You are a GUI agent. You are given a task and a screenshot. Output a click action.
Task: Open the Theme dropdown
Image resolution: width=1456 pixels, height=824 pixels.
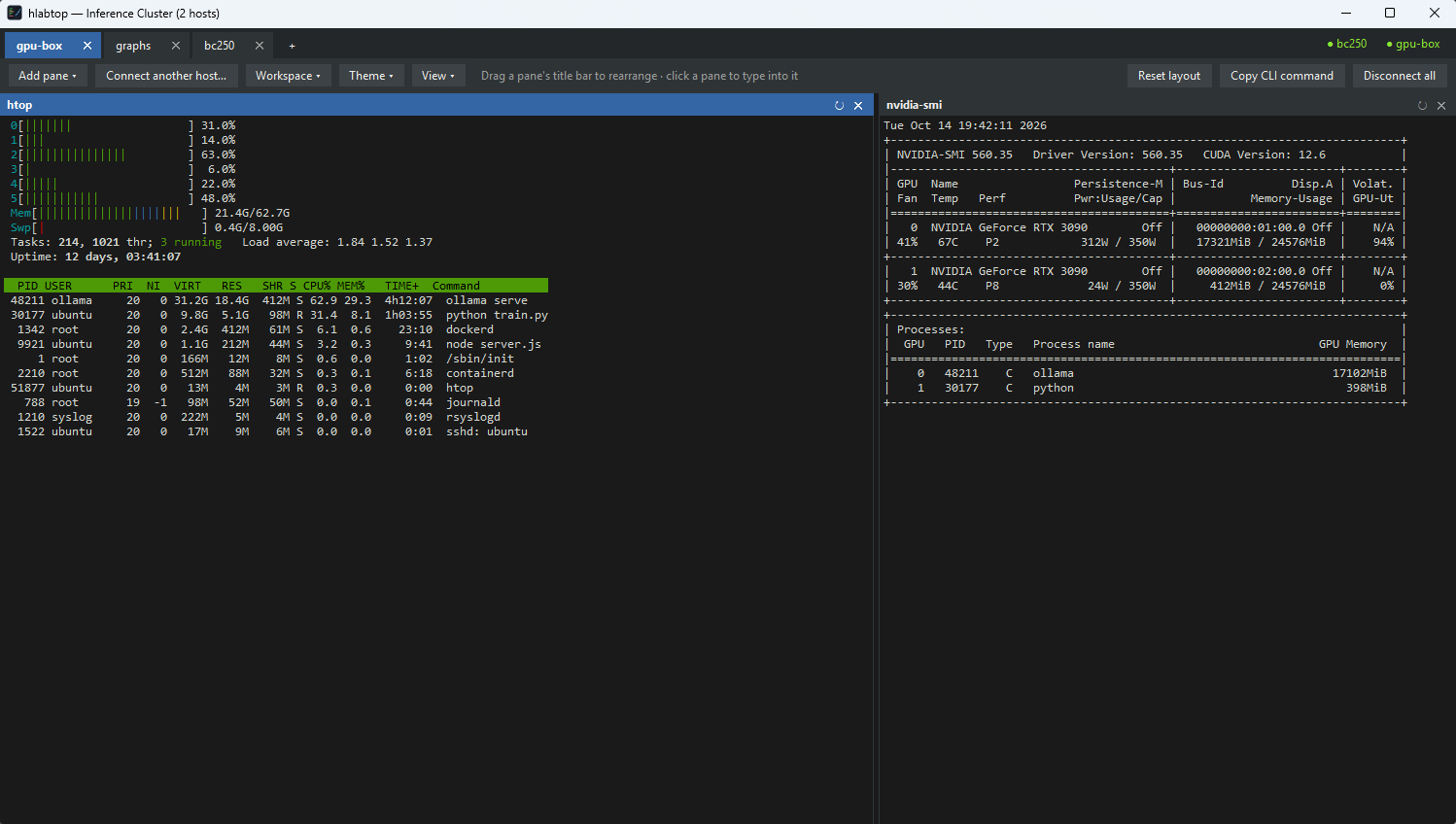point(371,76)
